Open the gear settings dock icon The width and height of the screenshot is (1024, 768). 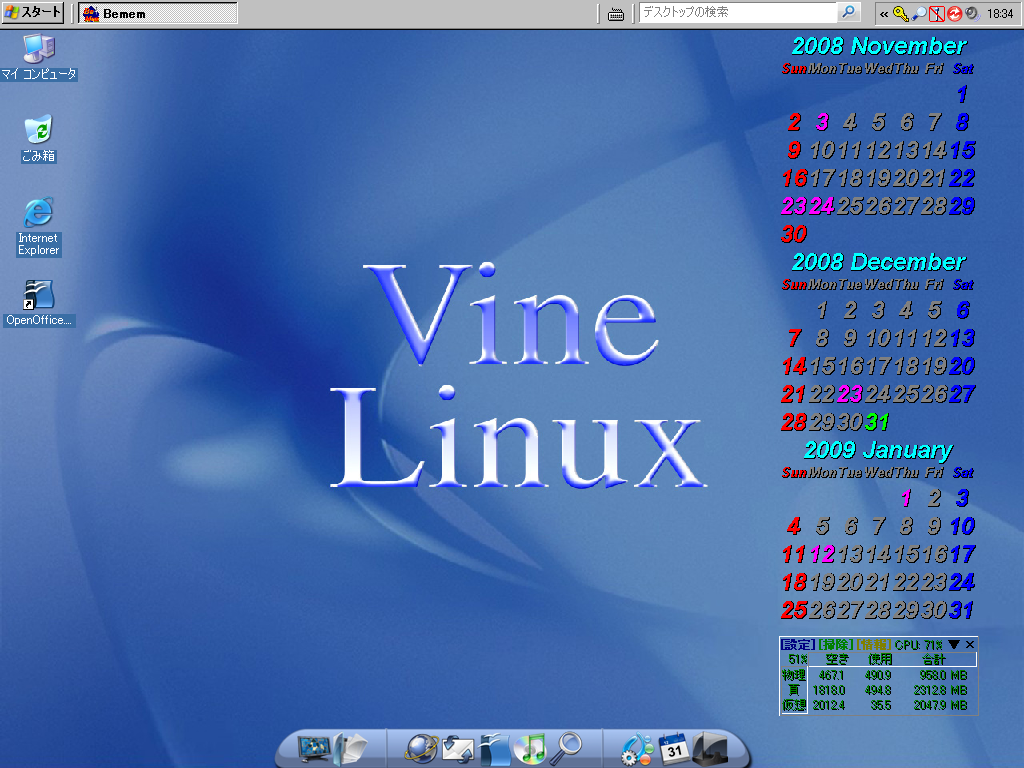[x=637, y=749]
